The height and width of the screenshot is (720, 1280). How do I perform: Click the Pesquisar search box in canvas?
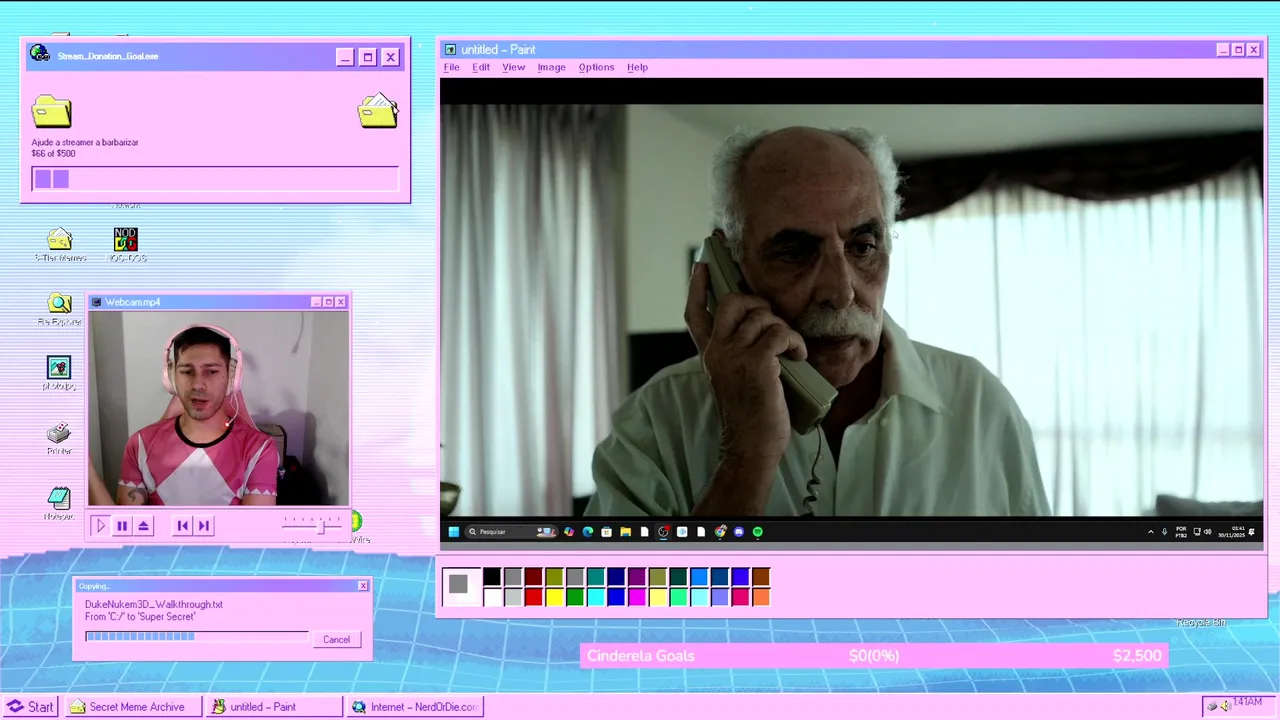511,532
